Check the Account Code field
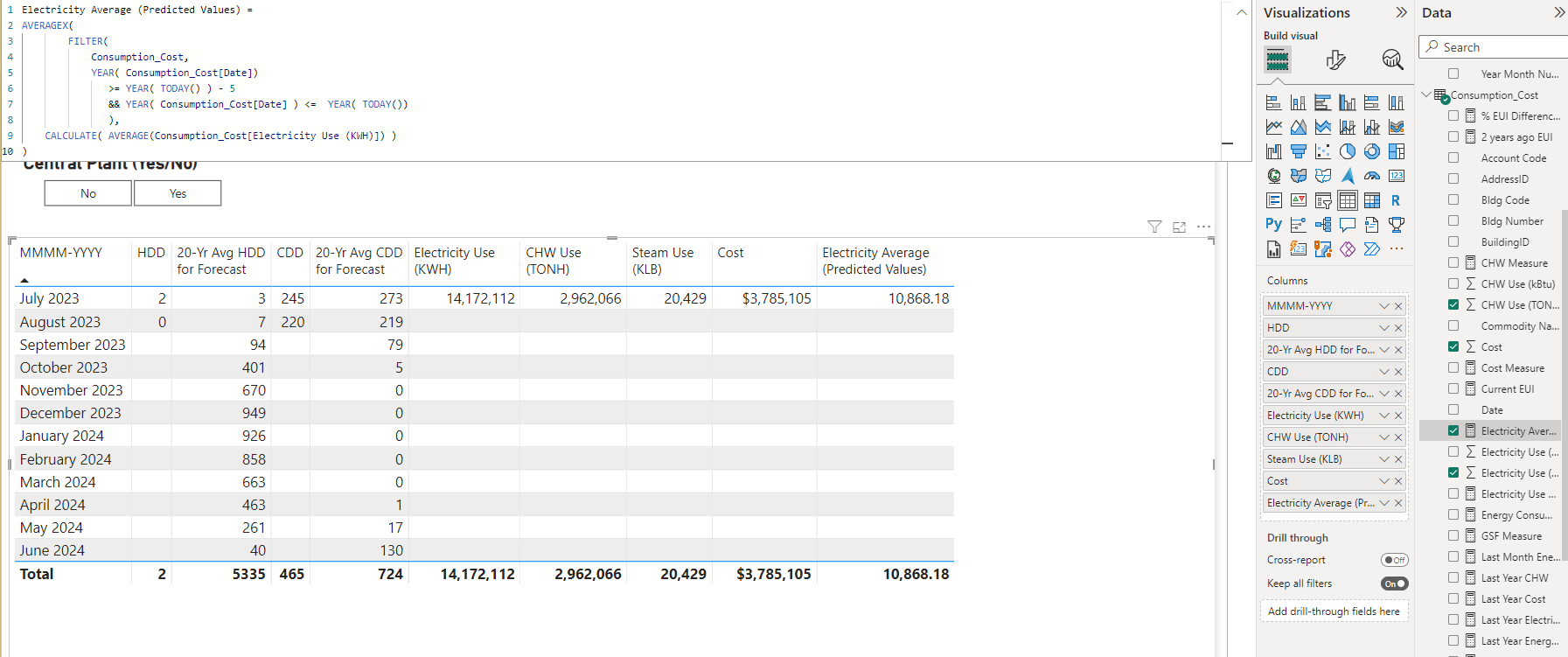Image resolution: width=1568 pixels, height=657 pixels. pos(1453,158)
